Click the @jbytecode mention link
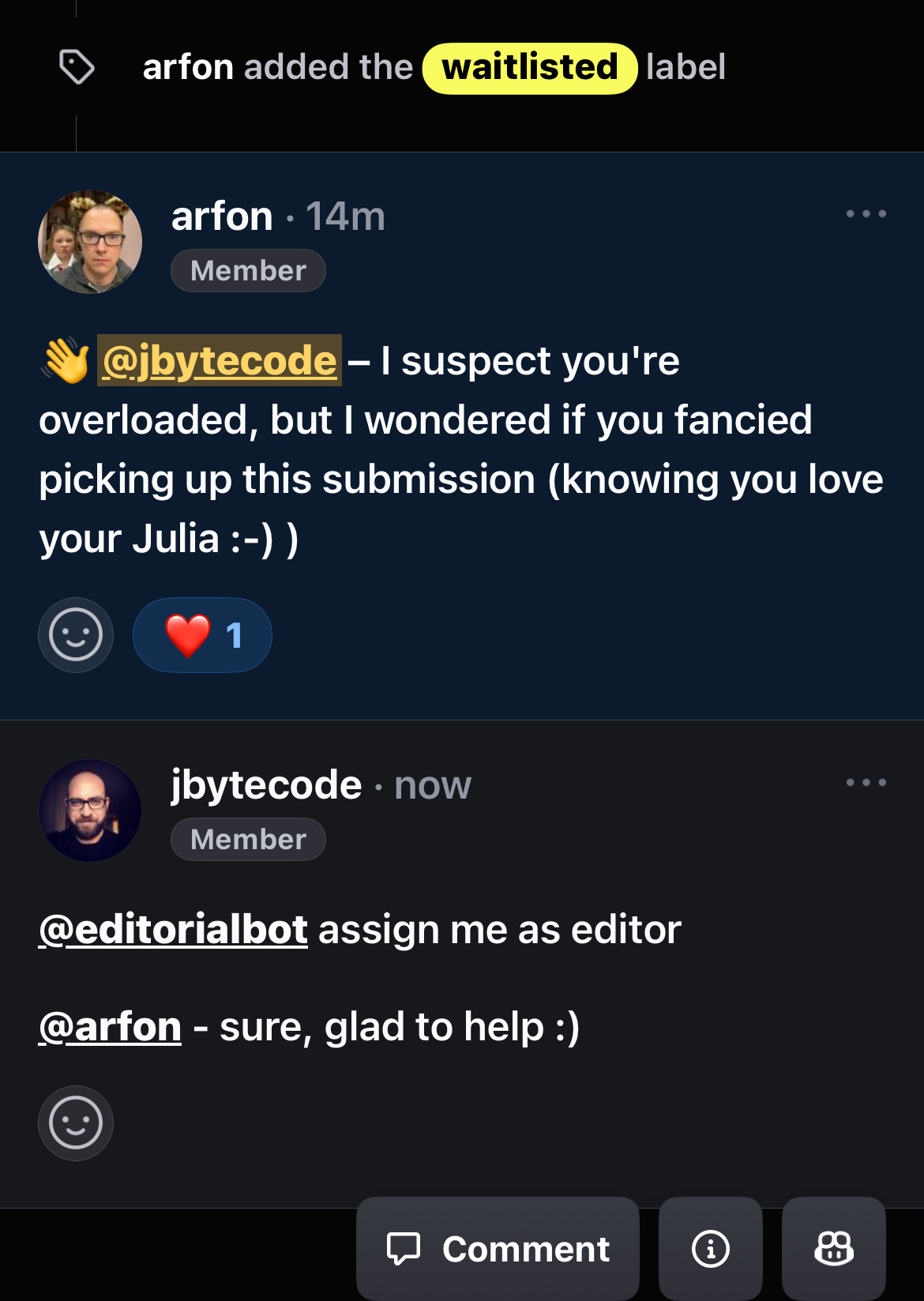Screen dimensions: 924x1301 pos(220,361)
